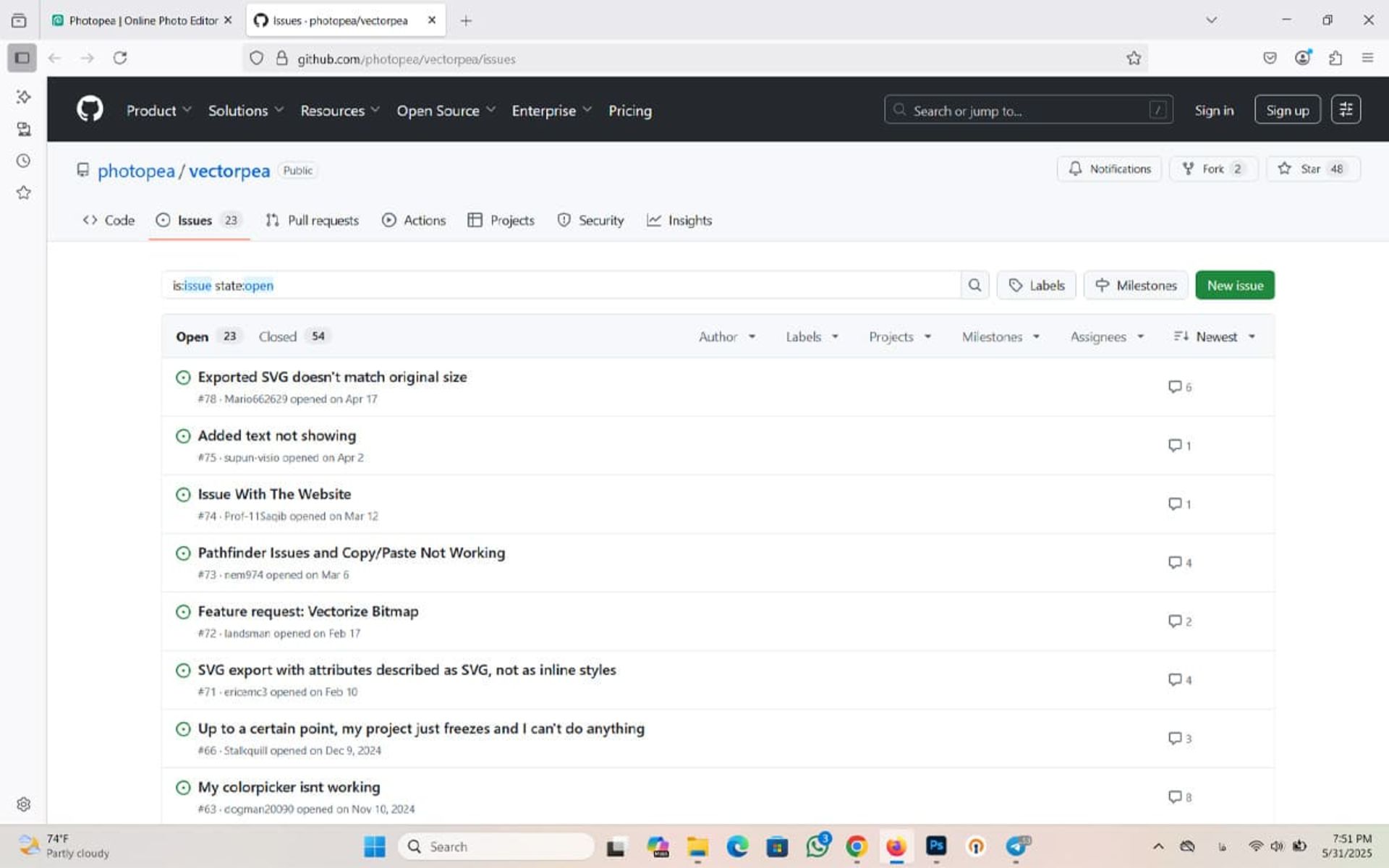Screen dimensions: 1389x868
Task: Click the Notifications button
Action: [x=1109, y=169]
